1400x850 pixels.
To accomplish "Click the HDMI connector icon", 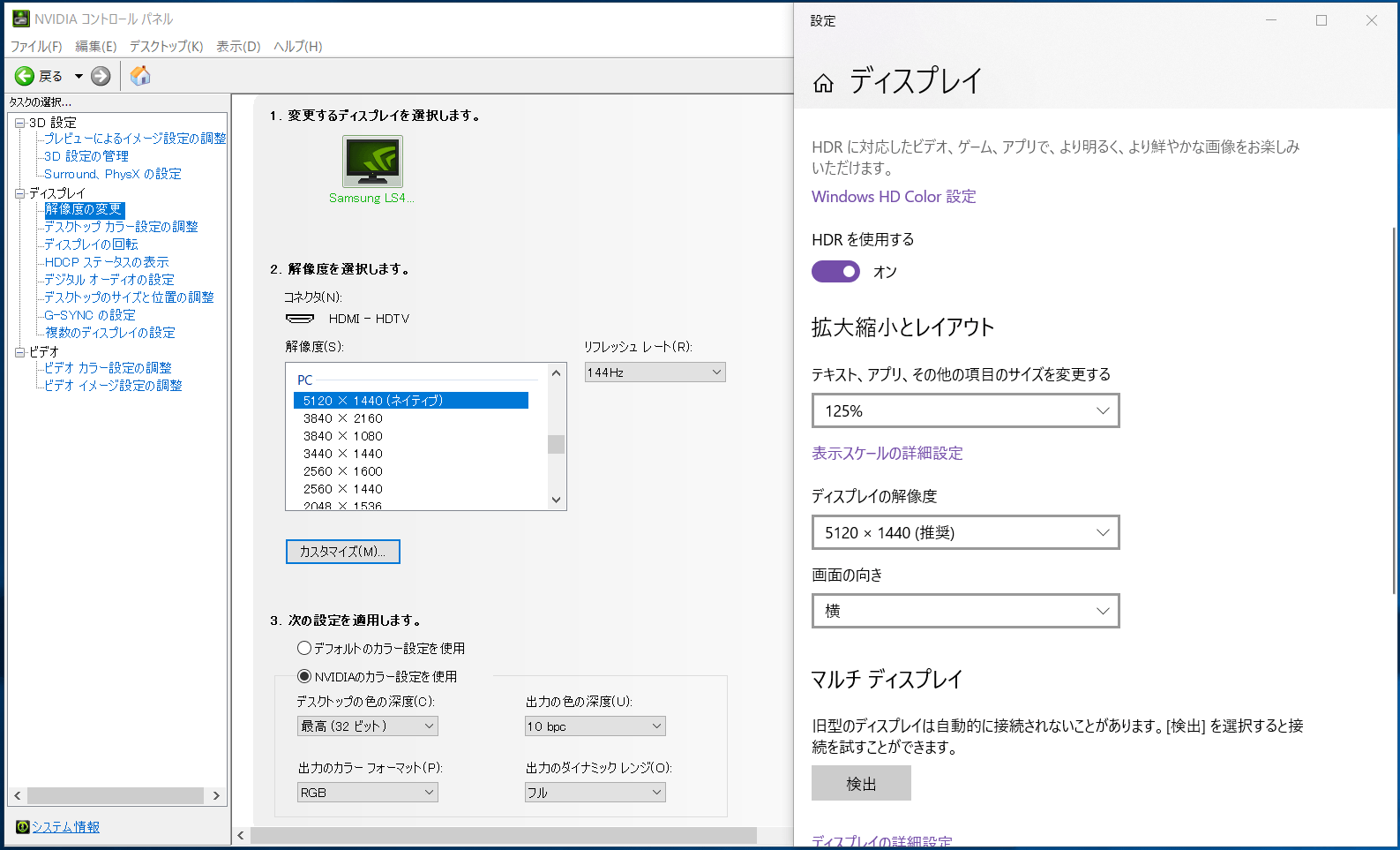I will (x=300, y=319).
